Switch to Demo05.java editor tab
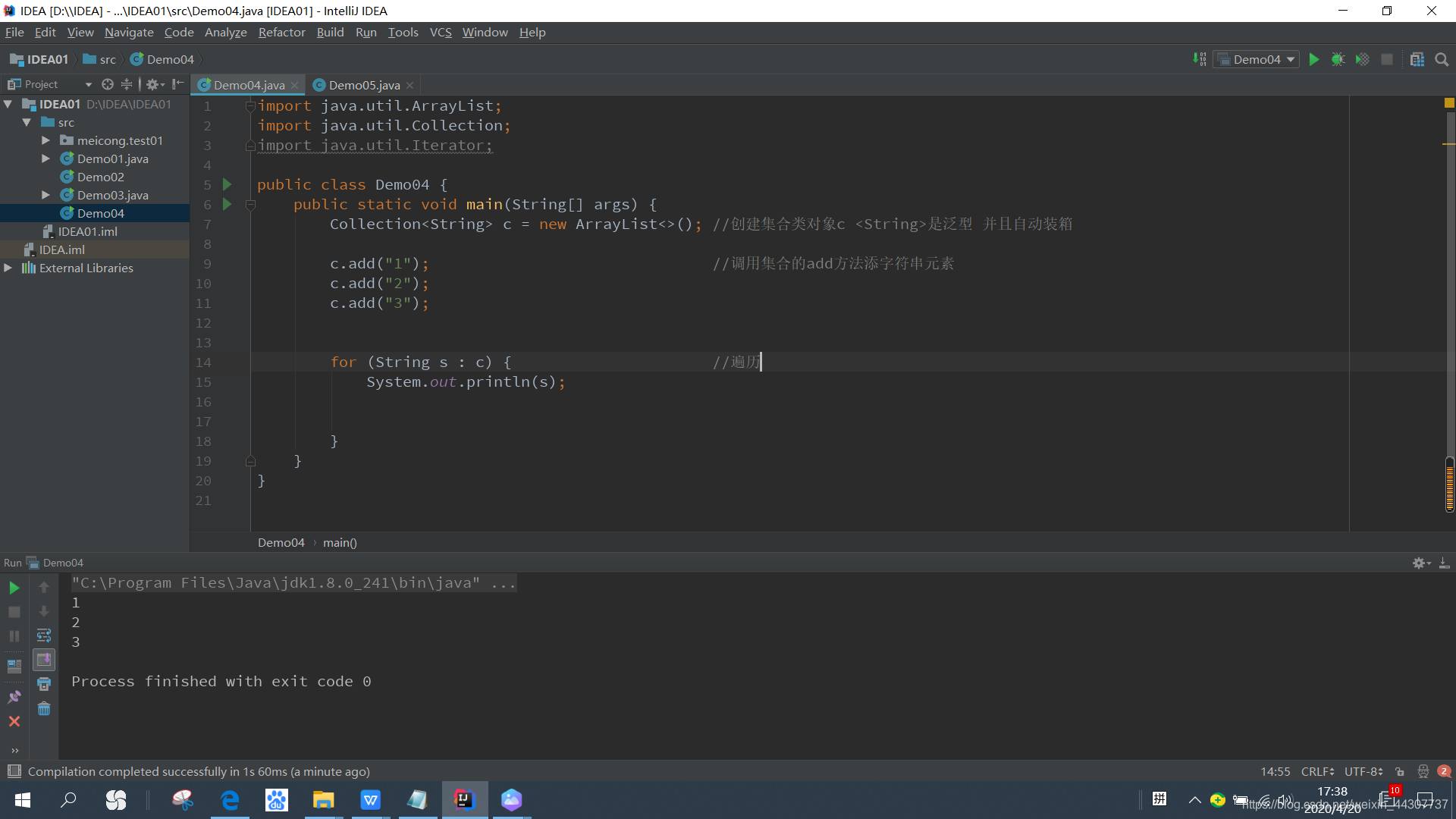This screenshot has width=1456, height=819. pyautogui.click(x=364, y=85)
